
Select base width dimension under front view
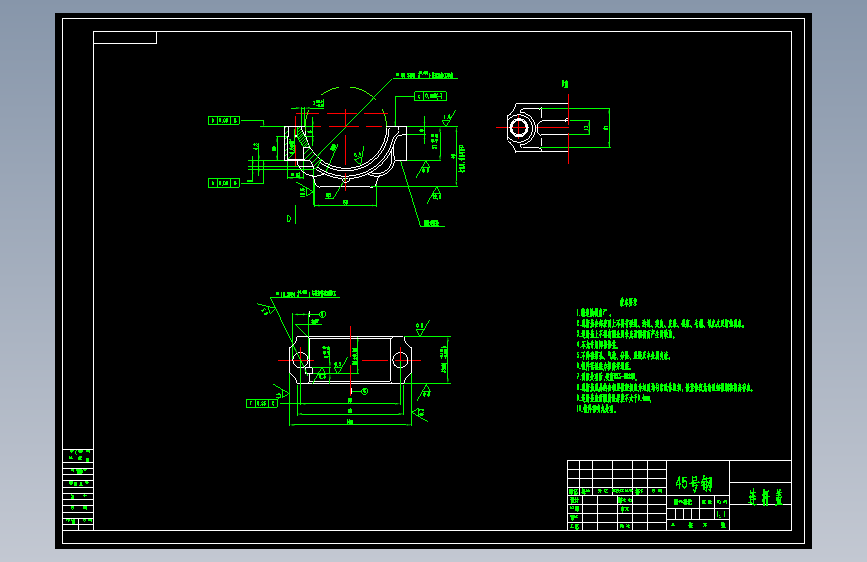click(x=345, y=202)
